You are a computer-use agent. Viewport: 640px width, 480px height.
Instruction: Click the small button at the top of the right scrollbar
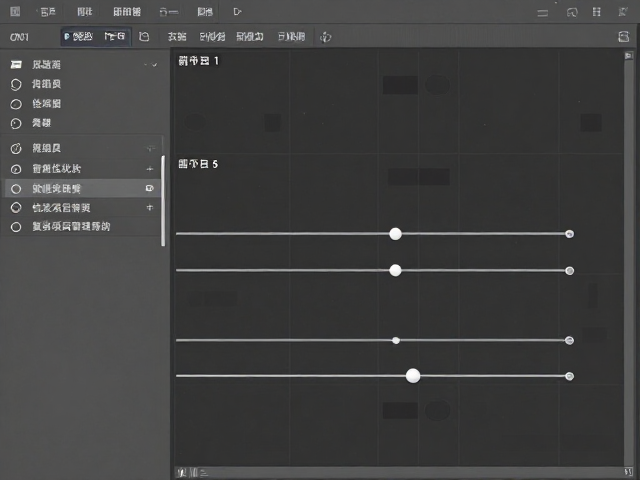[x=629, y=56]
